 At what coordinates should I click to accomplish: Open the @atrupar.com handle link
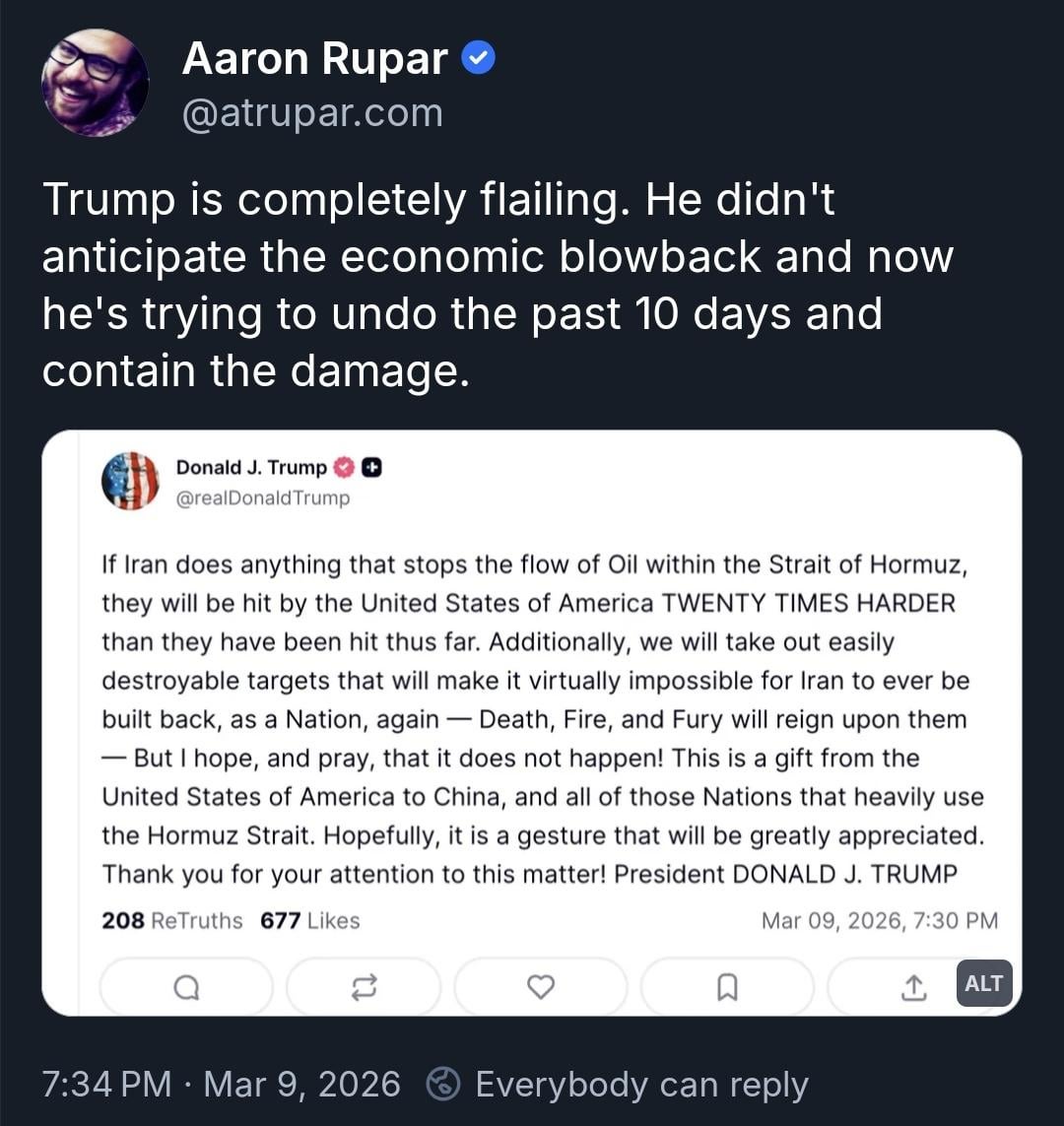(x=312, y=113)
